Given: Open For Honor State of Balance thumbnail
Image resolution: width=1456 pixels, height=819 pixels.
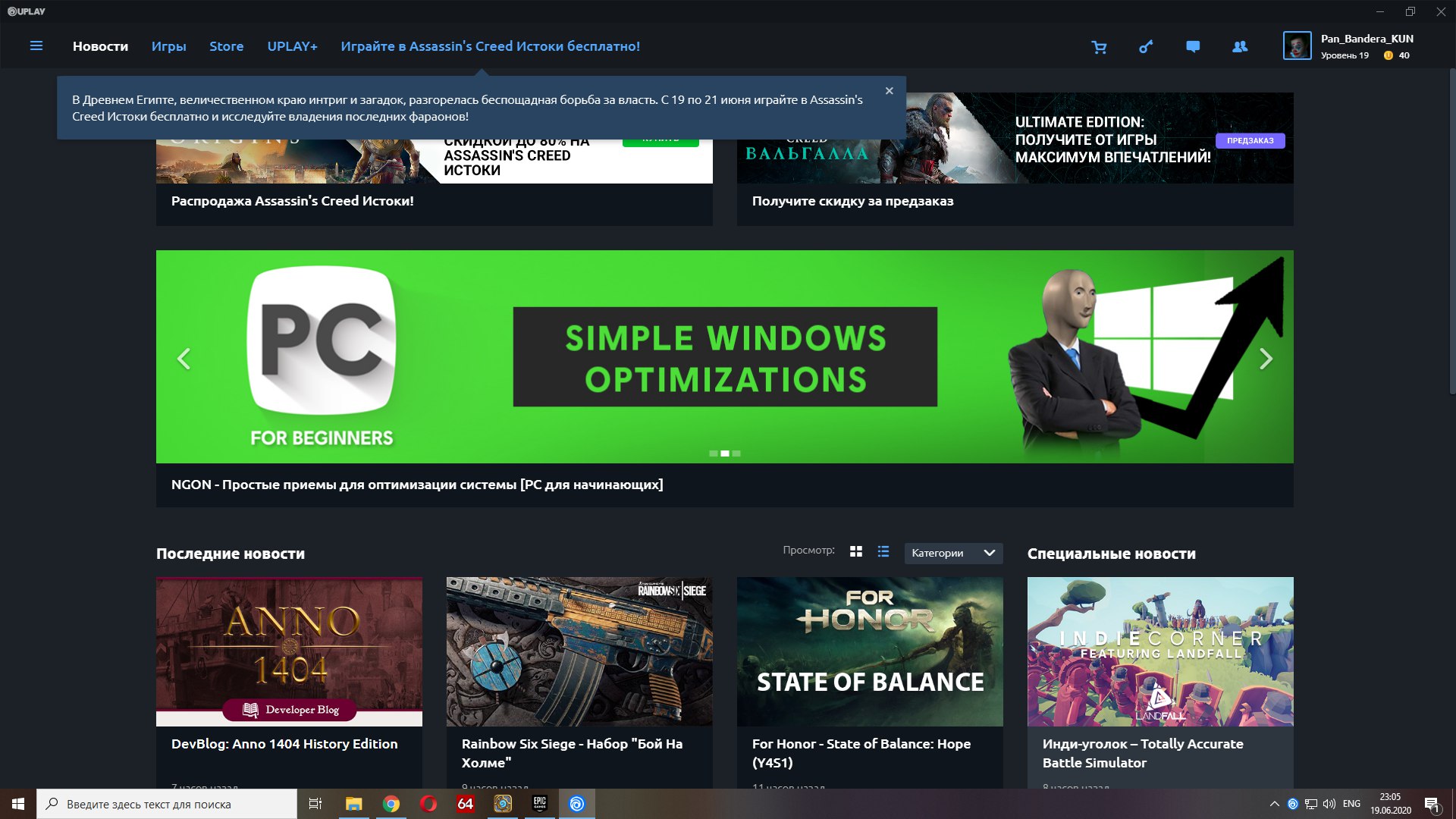Looking at the screenshot, I should [x=870, y=651].
